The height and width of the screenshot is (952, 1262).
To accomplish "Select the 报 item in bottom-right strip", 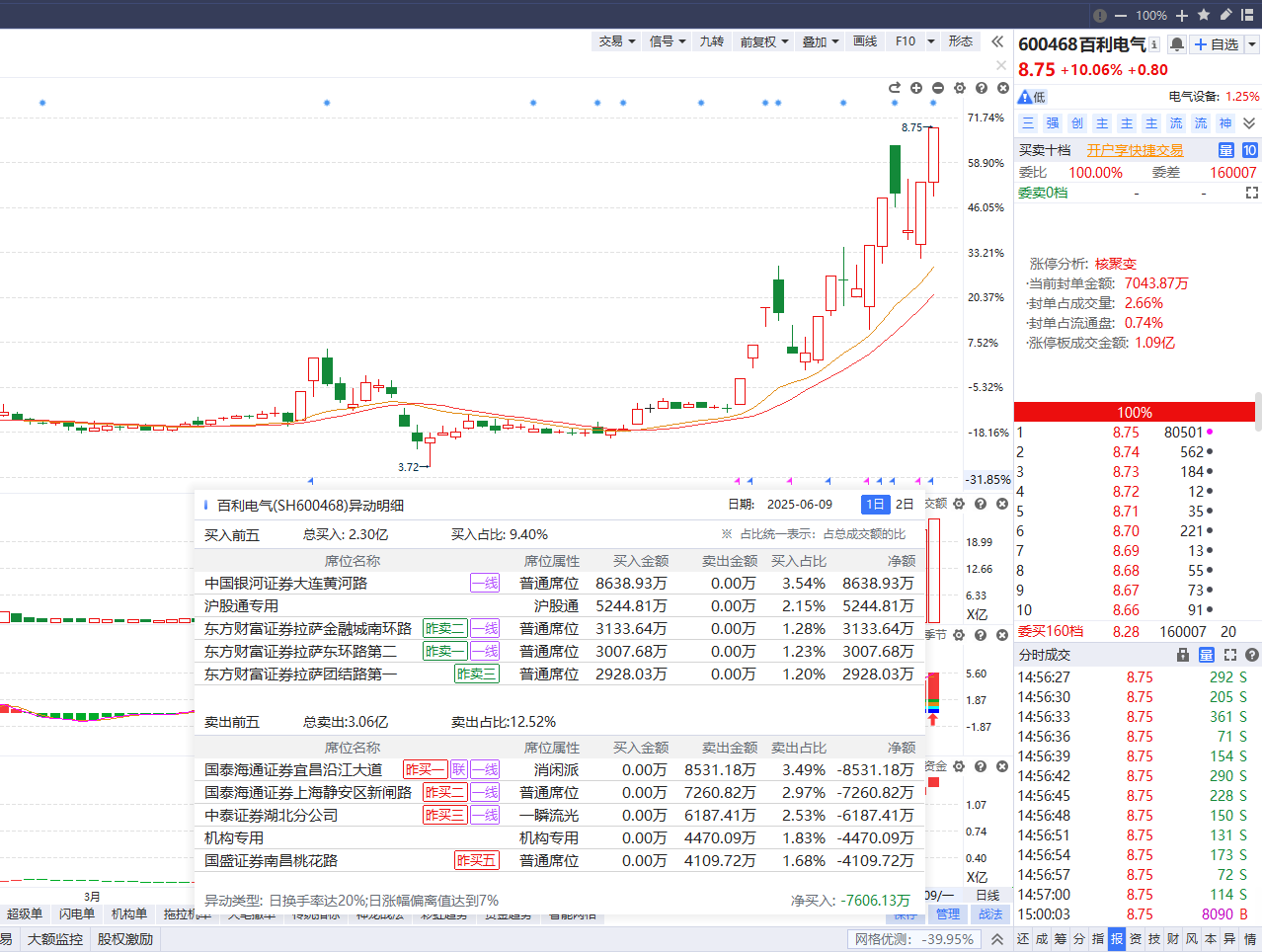I will coord(1117,939).
